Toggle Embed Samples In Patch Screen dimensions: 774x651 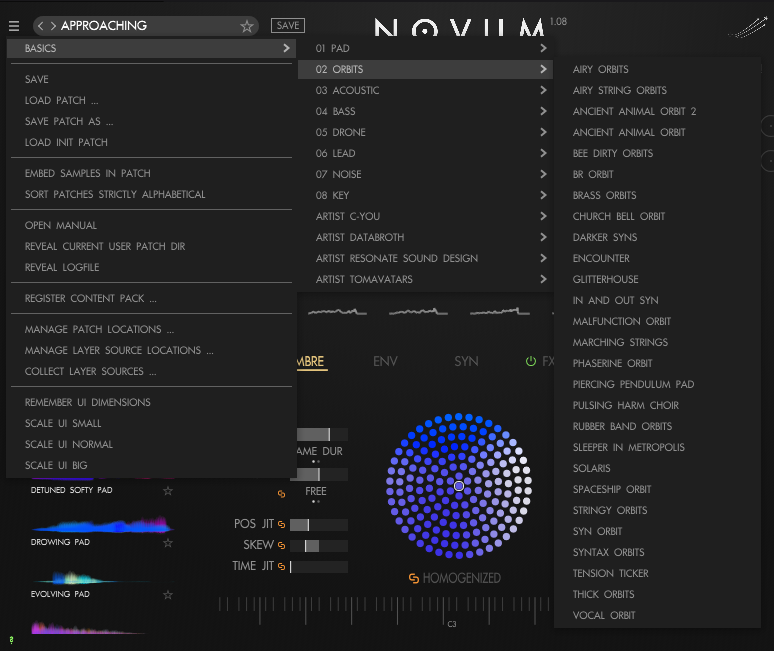click(x=151, y=173)
